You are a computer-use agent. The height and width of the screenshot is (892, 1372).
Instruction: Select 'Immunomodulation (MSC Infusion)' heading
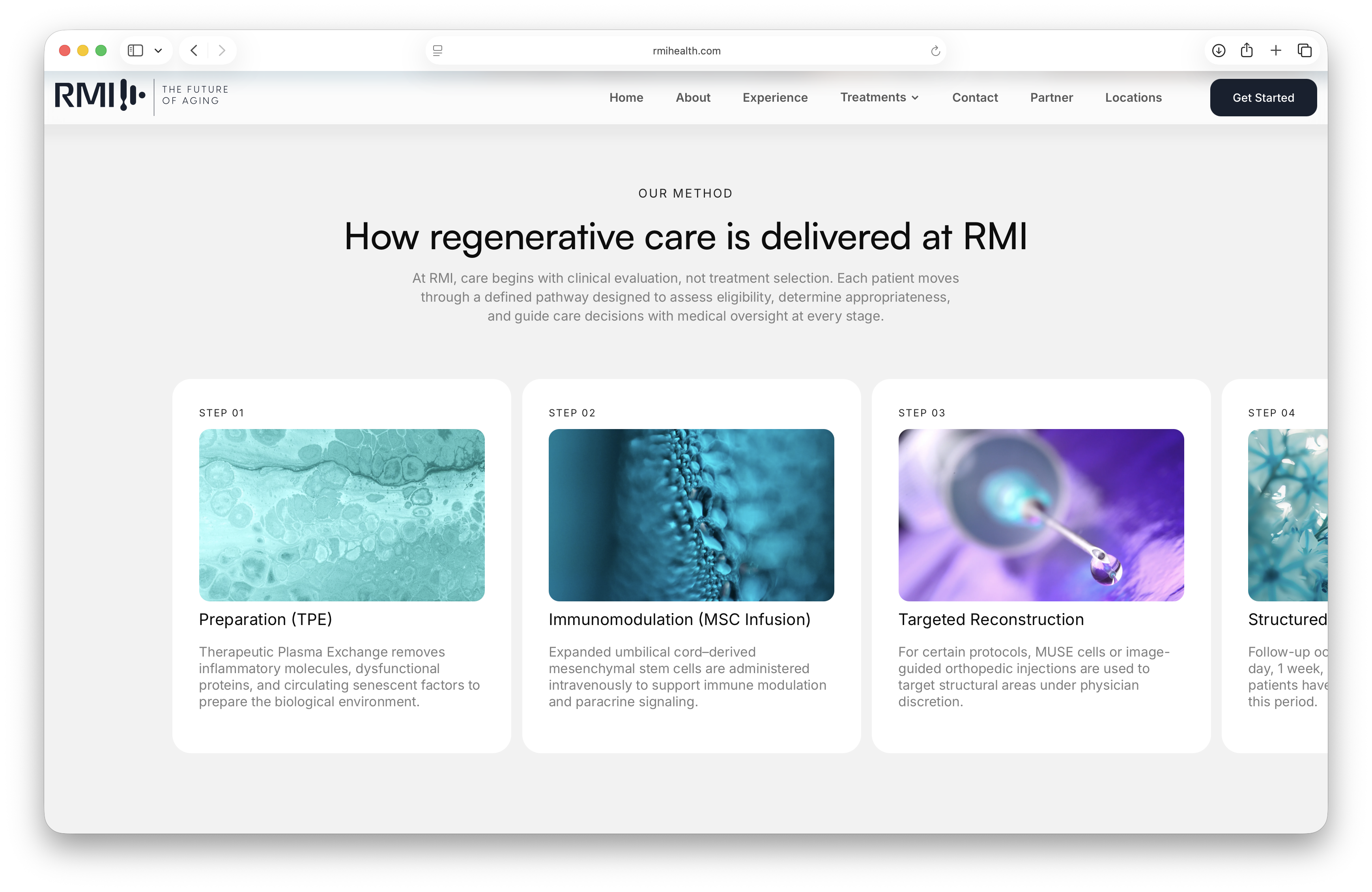coord(680,620)
